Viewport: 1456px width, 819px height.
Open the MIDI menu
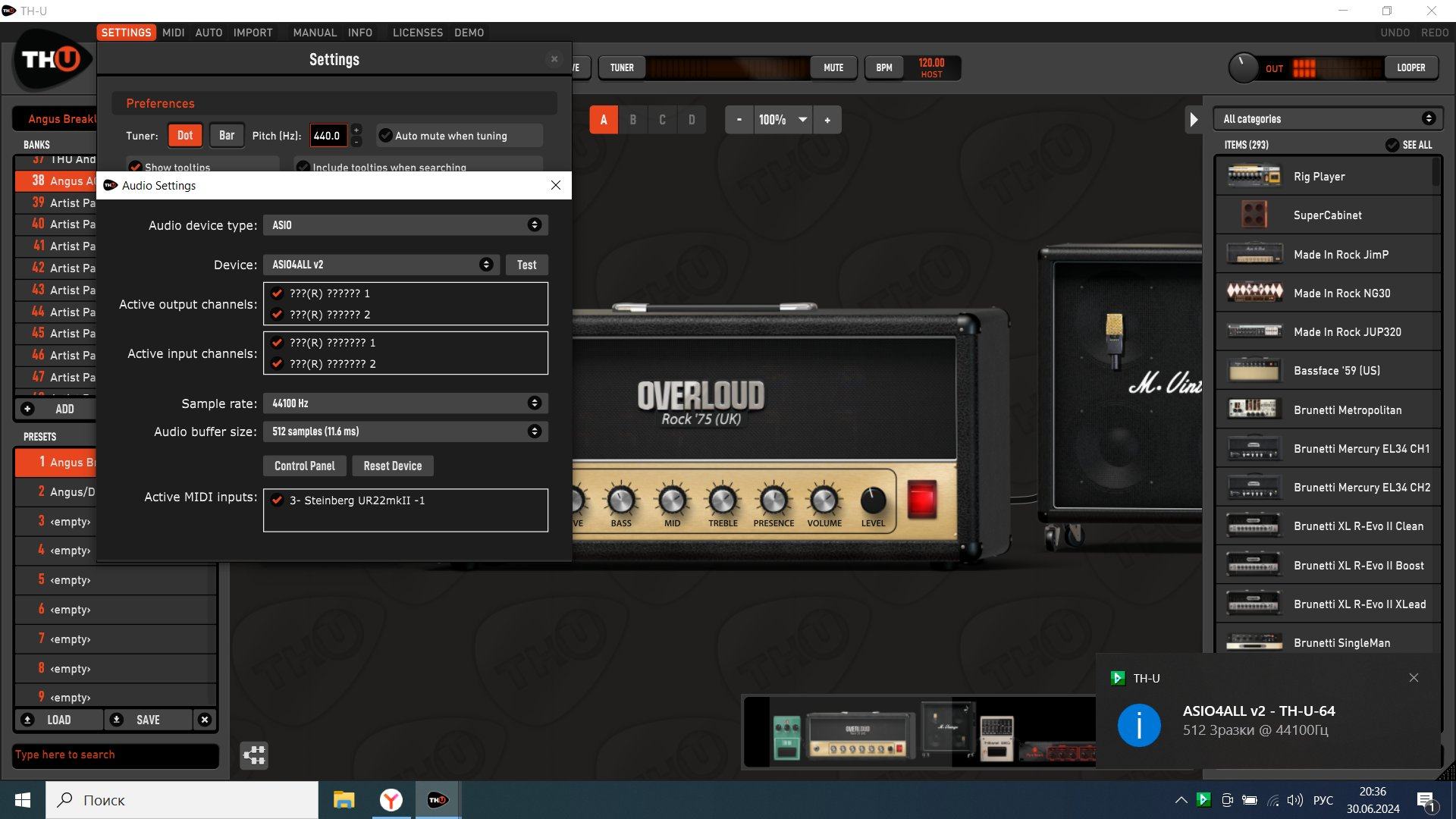pyautogui.click(x=173, y=33)
